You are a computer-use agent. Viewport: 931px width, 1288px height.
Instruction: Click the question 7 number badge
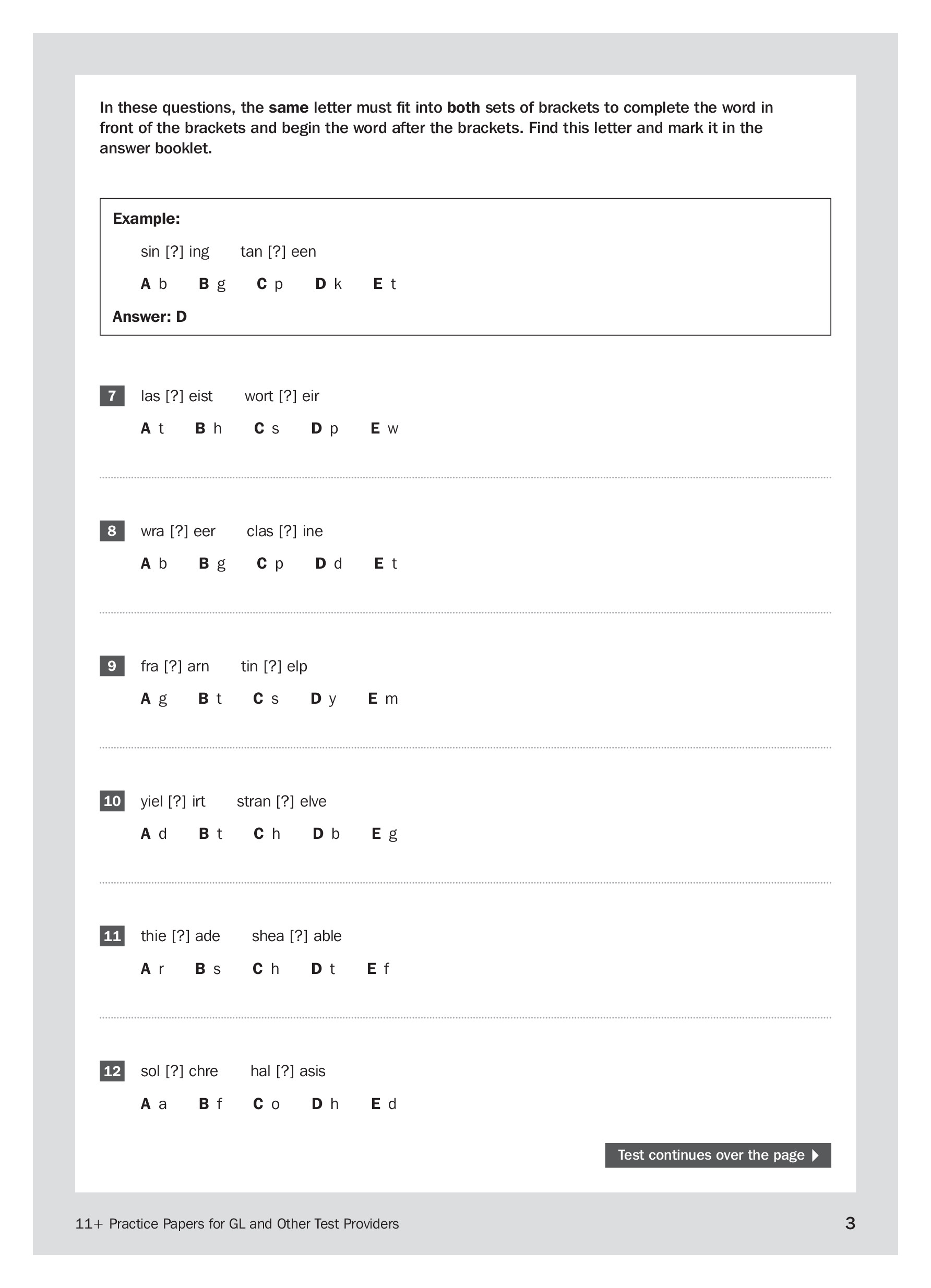pos(112,396)
